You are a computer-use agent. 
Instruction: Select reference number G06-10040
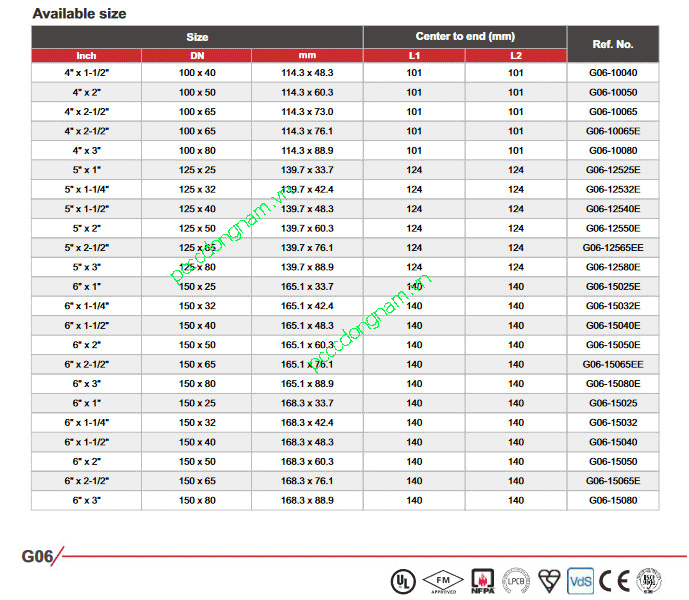pyautogui.click(x=613, y=73)
